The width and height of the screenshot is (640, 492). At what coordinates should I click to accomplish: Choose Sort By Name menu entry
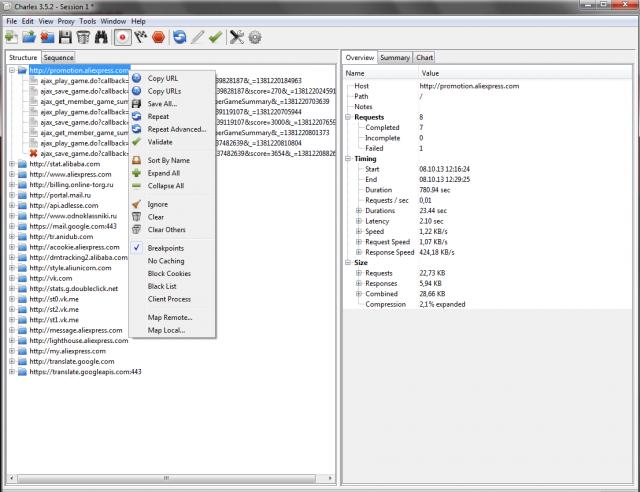coord(172,160)
